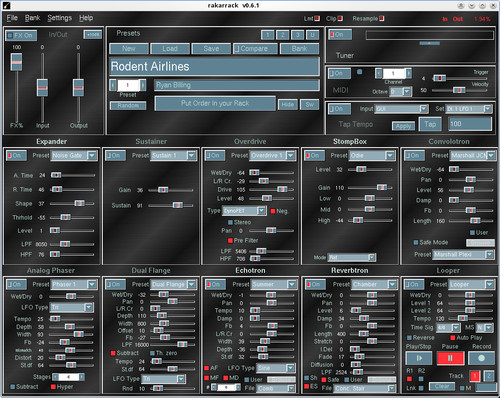Toggle the Resample indicator
The width and height of the screenshot is (500, 398).
[381, 19]
